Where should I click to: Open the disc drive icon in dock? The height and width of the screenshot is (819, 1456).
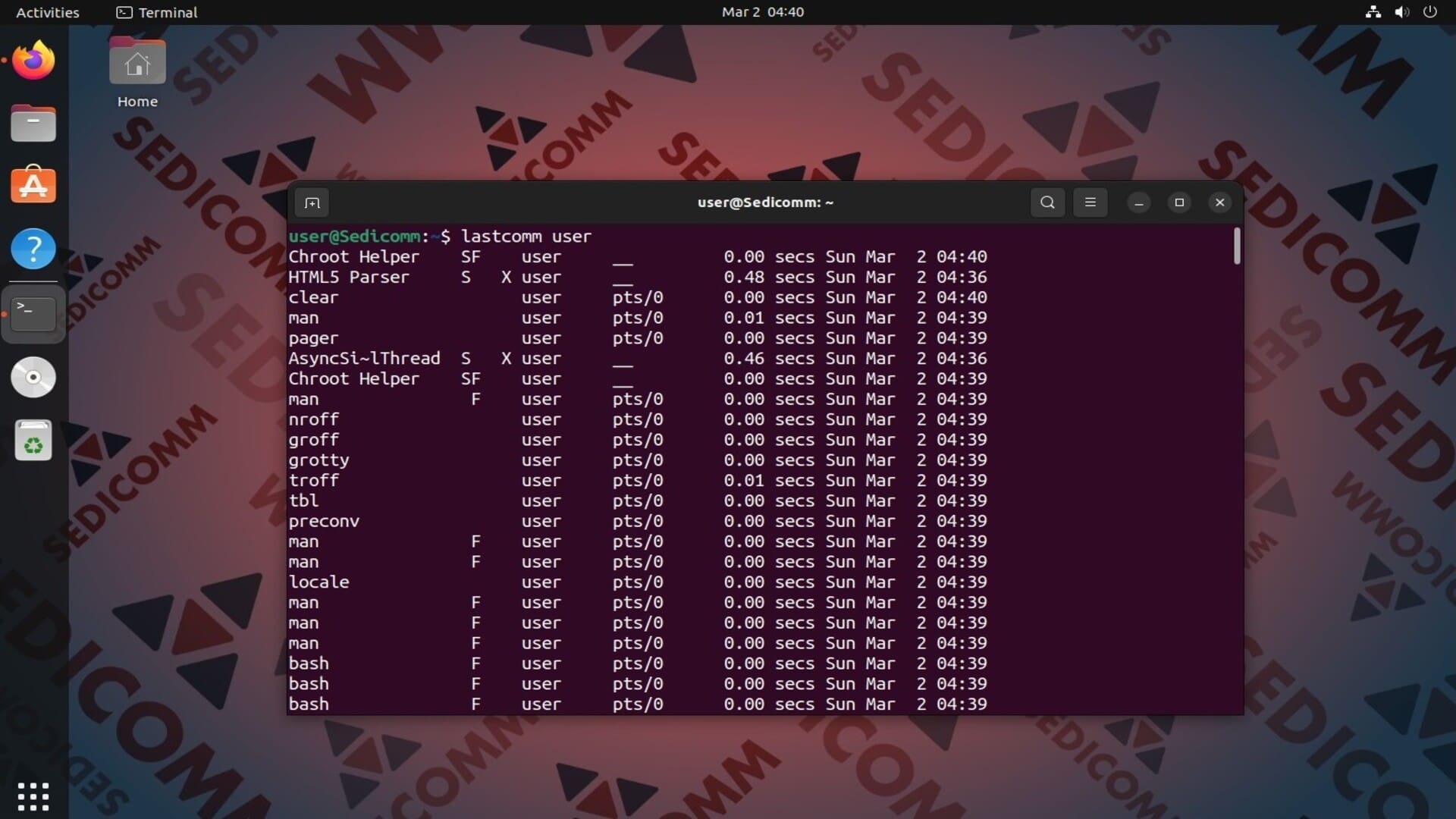(33, 377)
